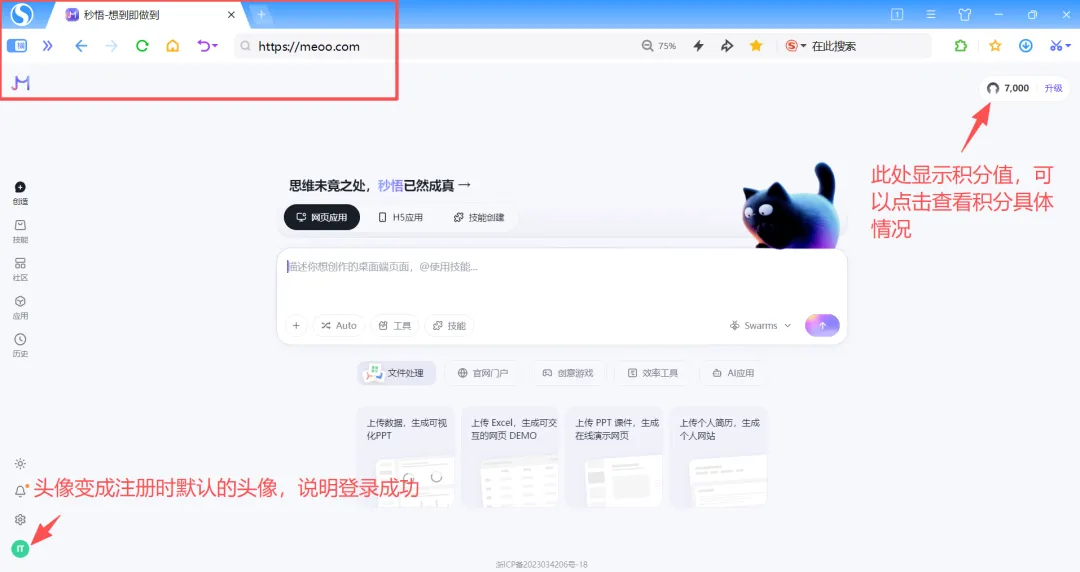Click the 升级 upgrade link
Image resolution: width=1080 pixels, height=572 pixels.
1053,88
